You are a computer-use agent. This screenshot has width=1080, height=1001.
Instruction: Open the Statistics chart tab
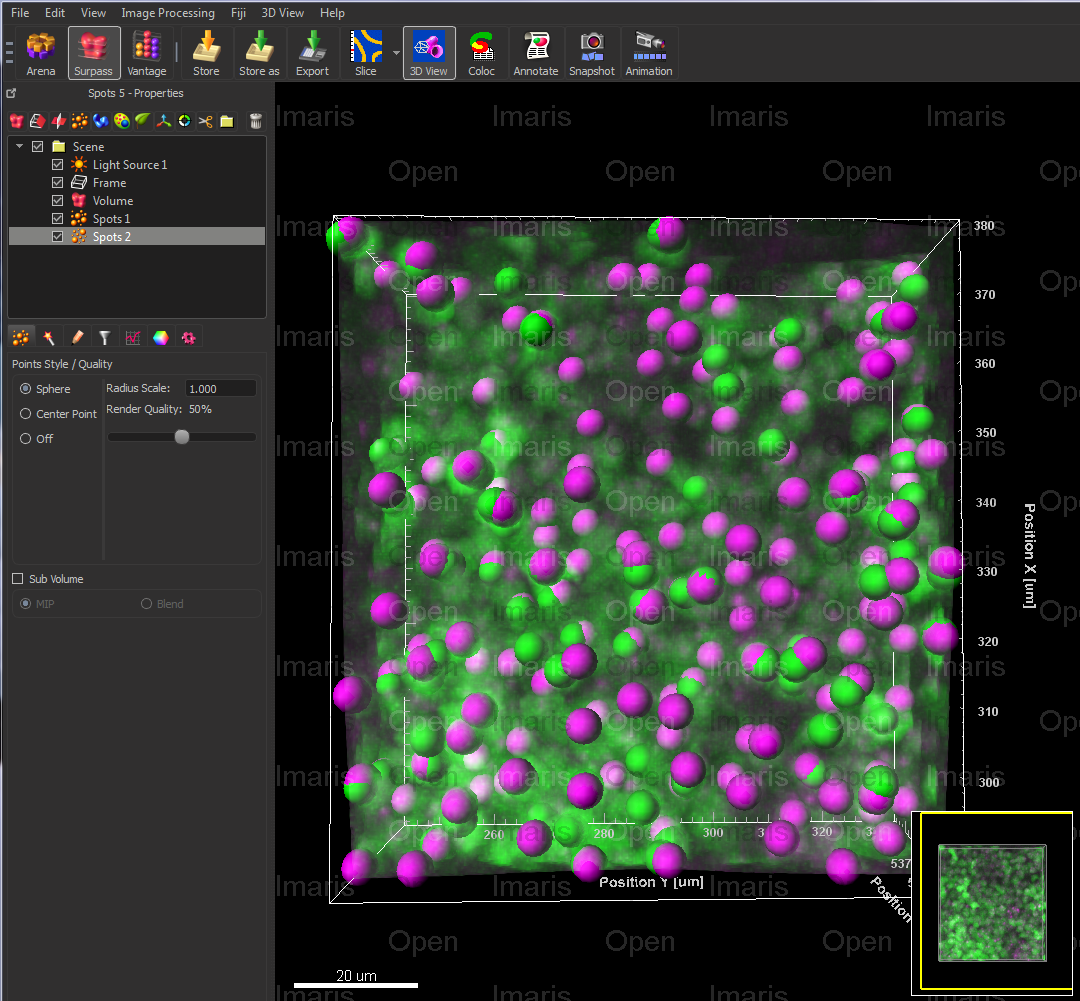tap(132, 338)
